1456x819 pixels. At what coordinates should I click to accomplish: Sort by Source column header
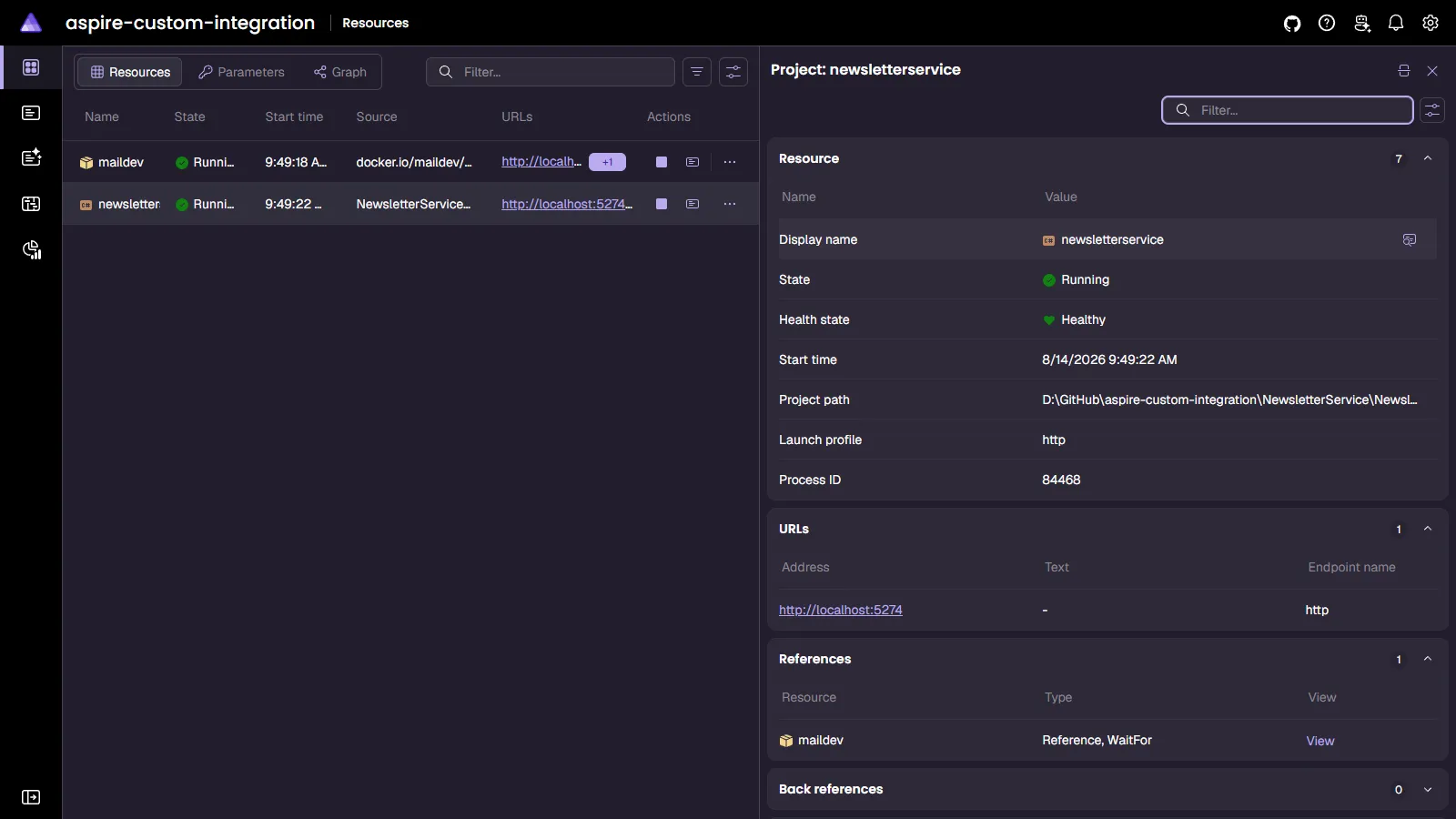(x=377, y=116)
